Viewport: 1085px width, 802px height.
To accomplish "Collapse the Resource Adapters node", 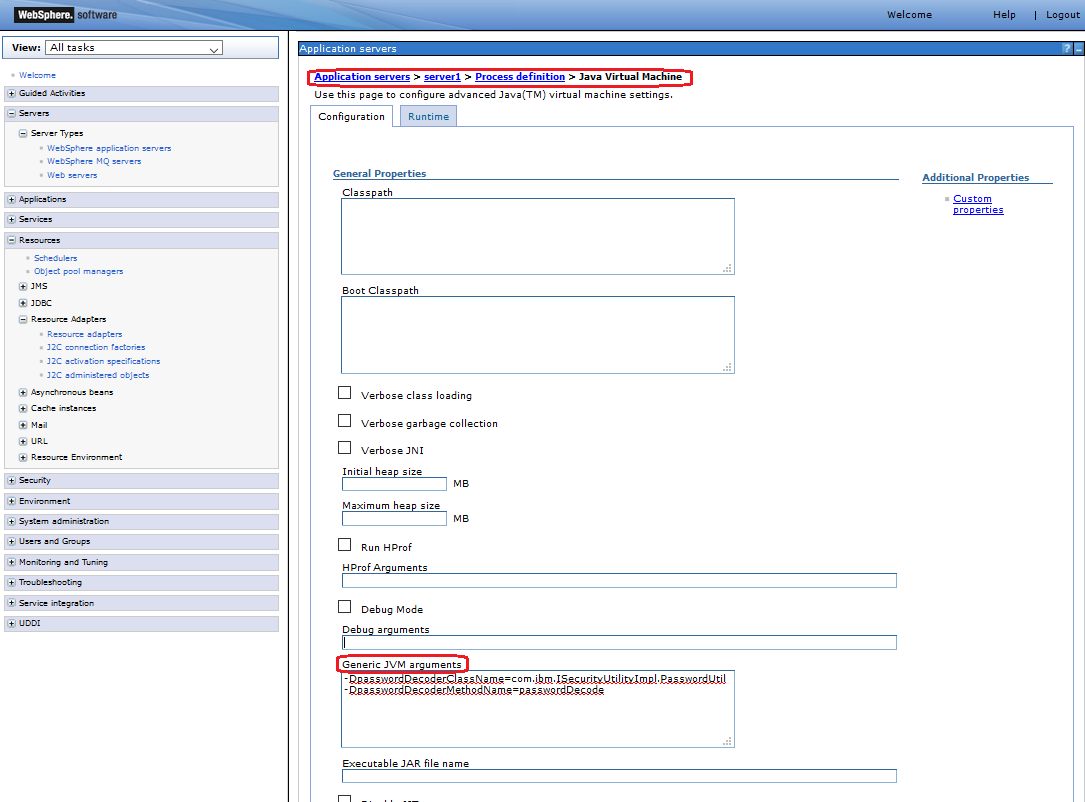I will click(23, 320).
